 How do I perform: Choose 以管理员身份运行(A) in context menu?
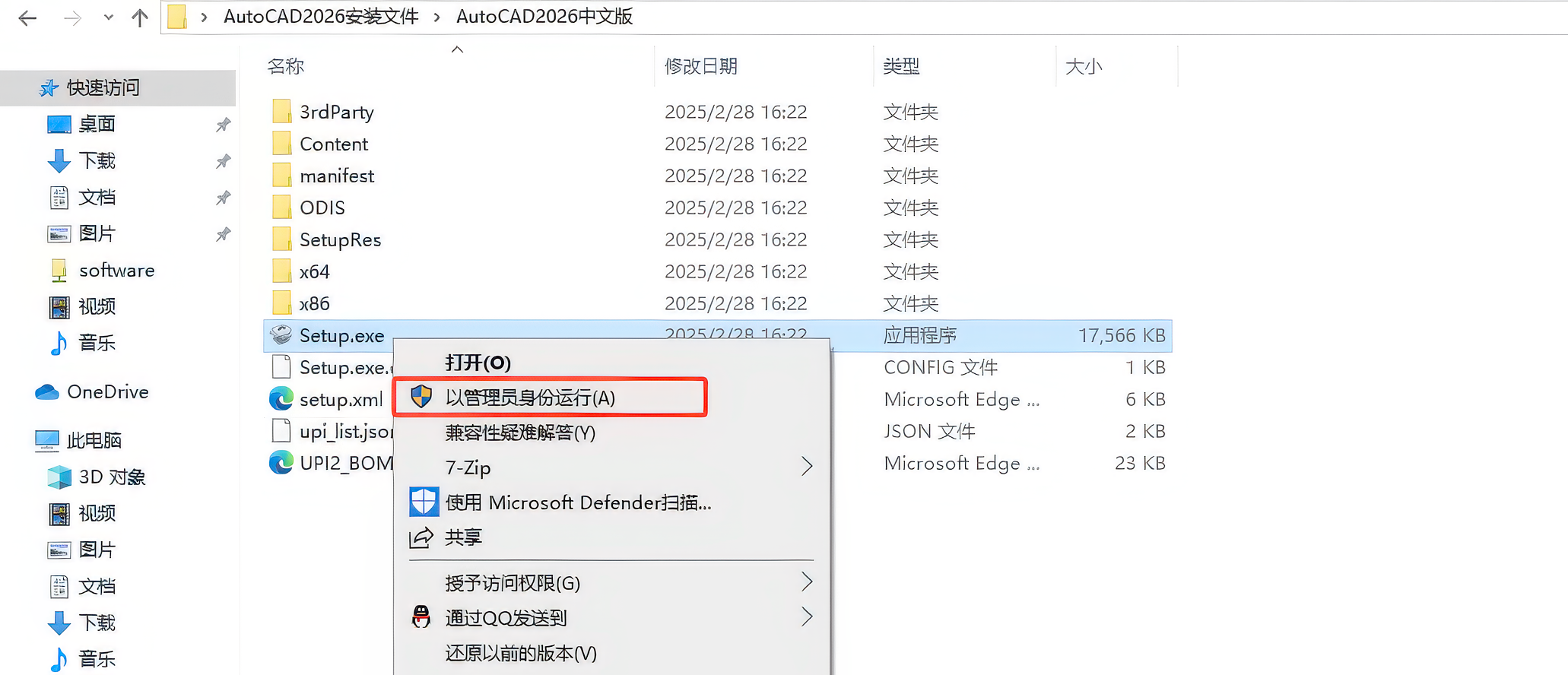(x=550, y=398)
